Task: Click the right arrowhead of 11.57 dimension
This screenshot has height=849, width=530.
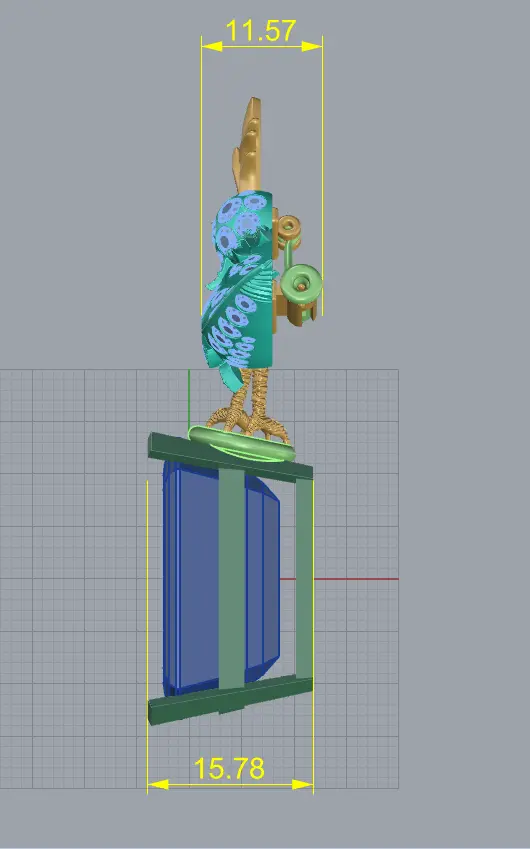Action: 312,47
